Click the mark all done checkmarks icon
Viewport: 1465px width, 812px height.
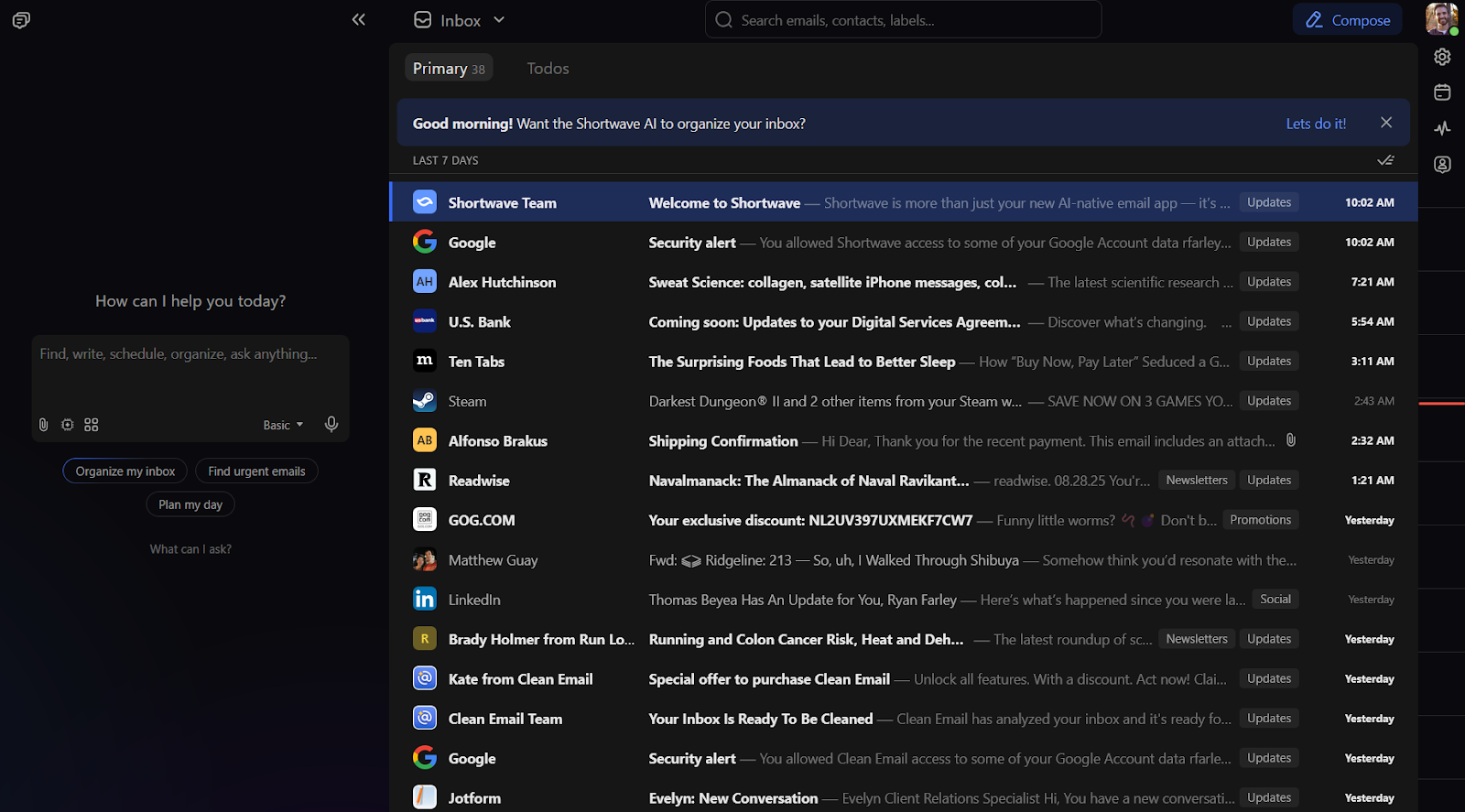1385,160
